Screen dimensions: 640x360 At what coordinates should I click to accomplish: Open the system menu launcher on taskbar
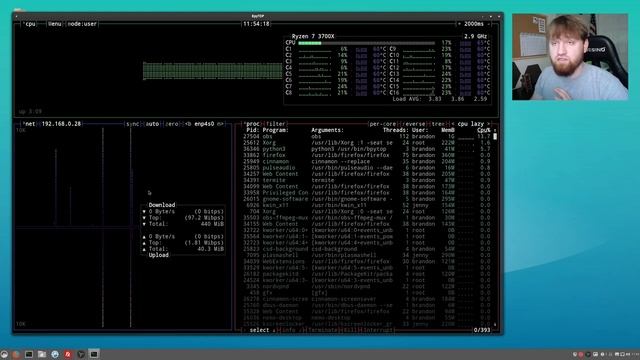click(x=4, y=354)
